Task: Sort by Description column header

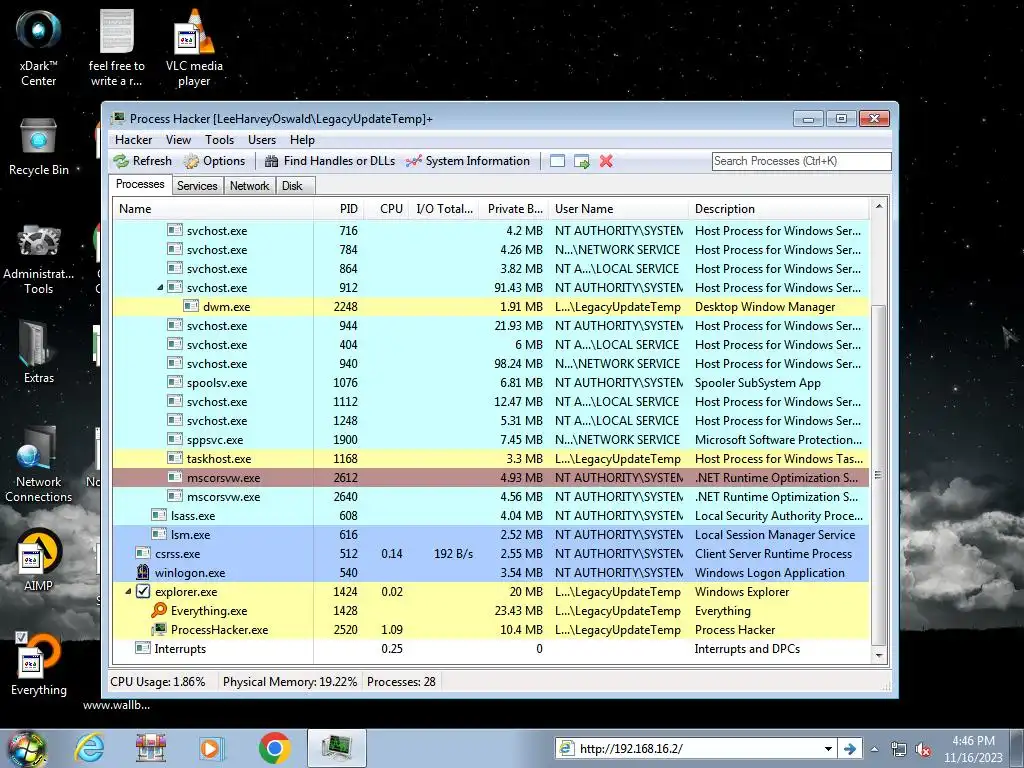Action: tap(778, 209)
